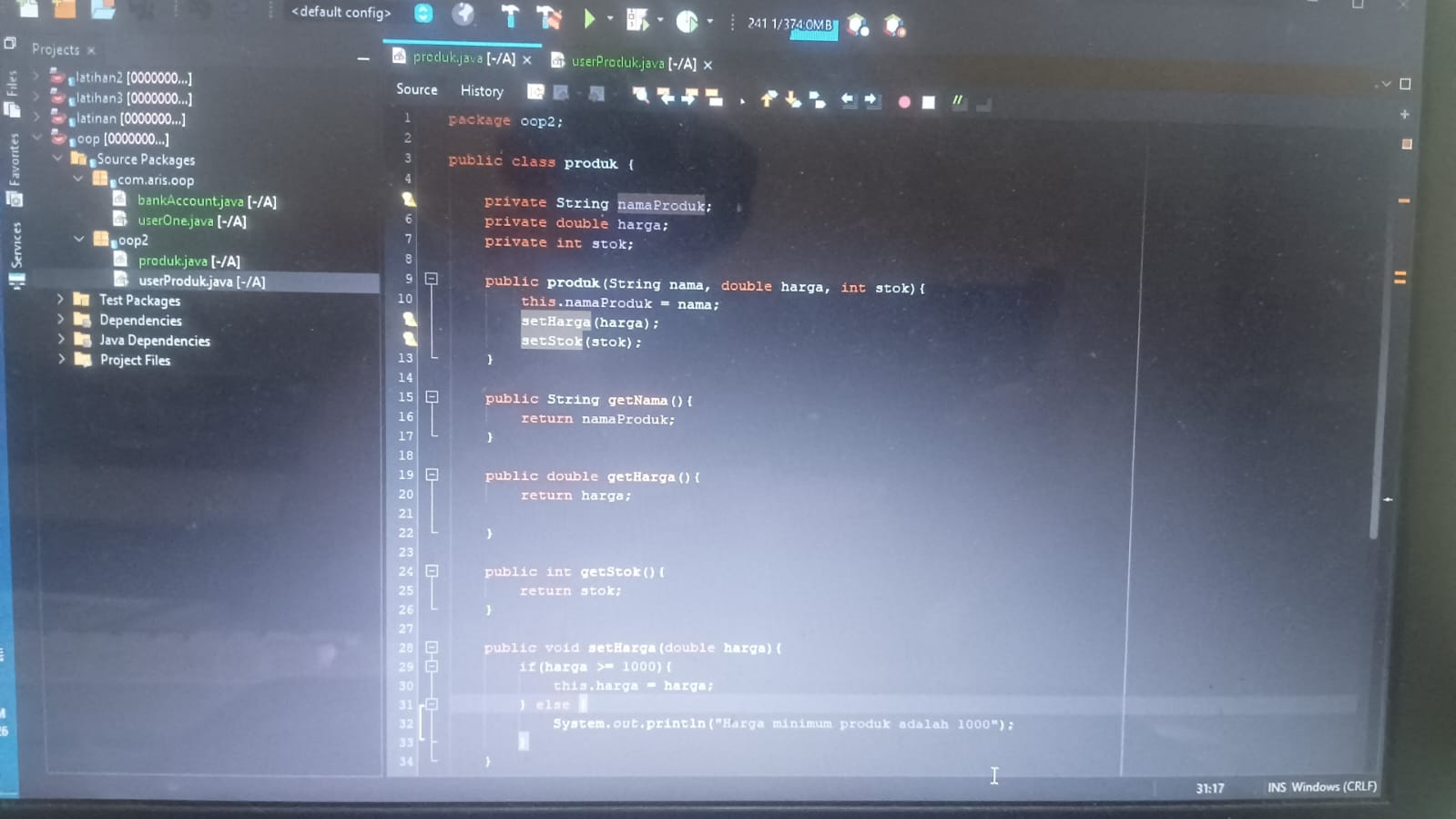The width and height of the screenshot is (1456, 819).
Task: Click the hint lightbulb beside setHarga(harga) line
Action: [410, 319]
